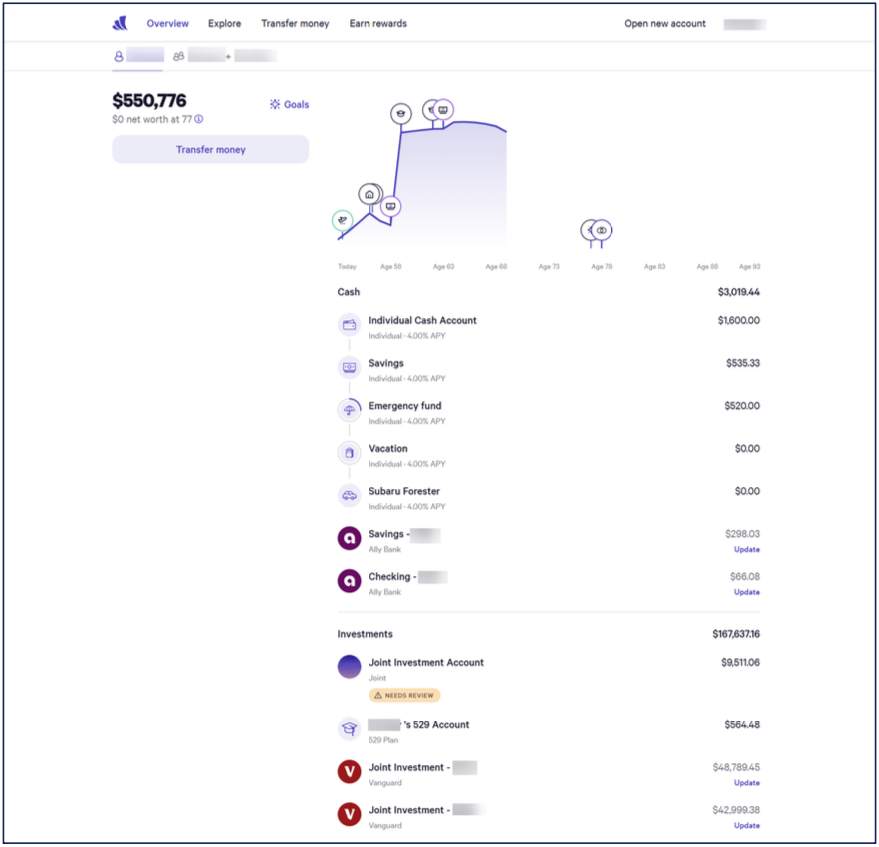
Task: Click the Vacation luggage icon
Action: click(349, 452)
